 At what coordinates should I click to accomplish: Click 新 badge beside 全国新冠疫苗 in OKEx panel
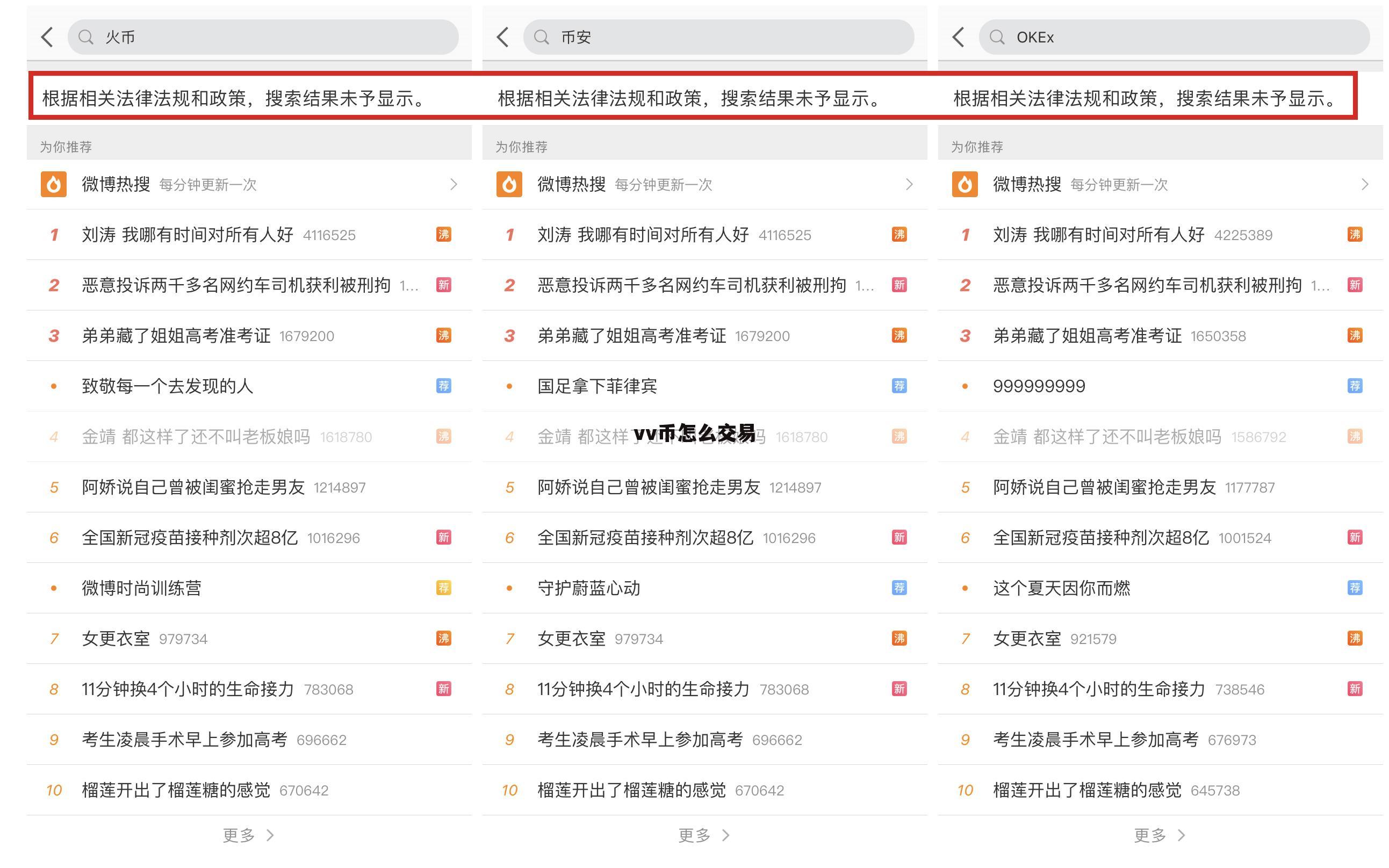click(x=1355, y=537)
